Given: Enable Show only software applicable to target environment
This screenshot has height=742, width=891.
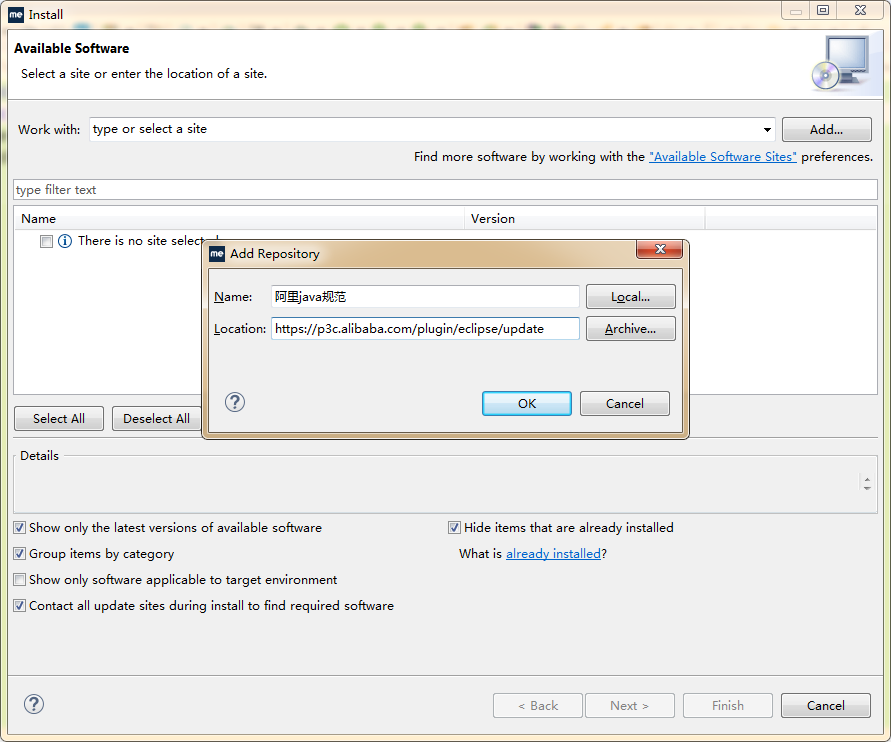Looking at the screenshot, I should point(19,580).
